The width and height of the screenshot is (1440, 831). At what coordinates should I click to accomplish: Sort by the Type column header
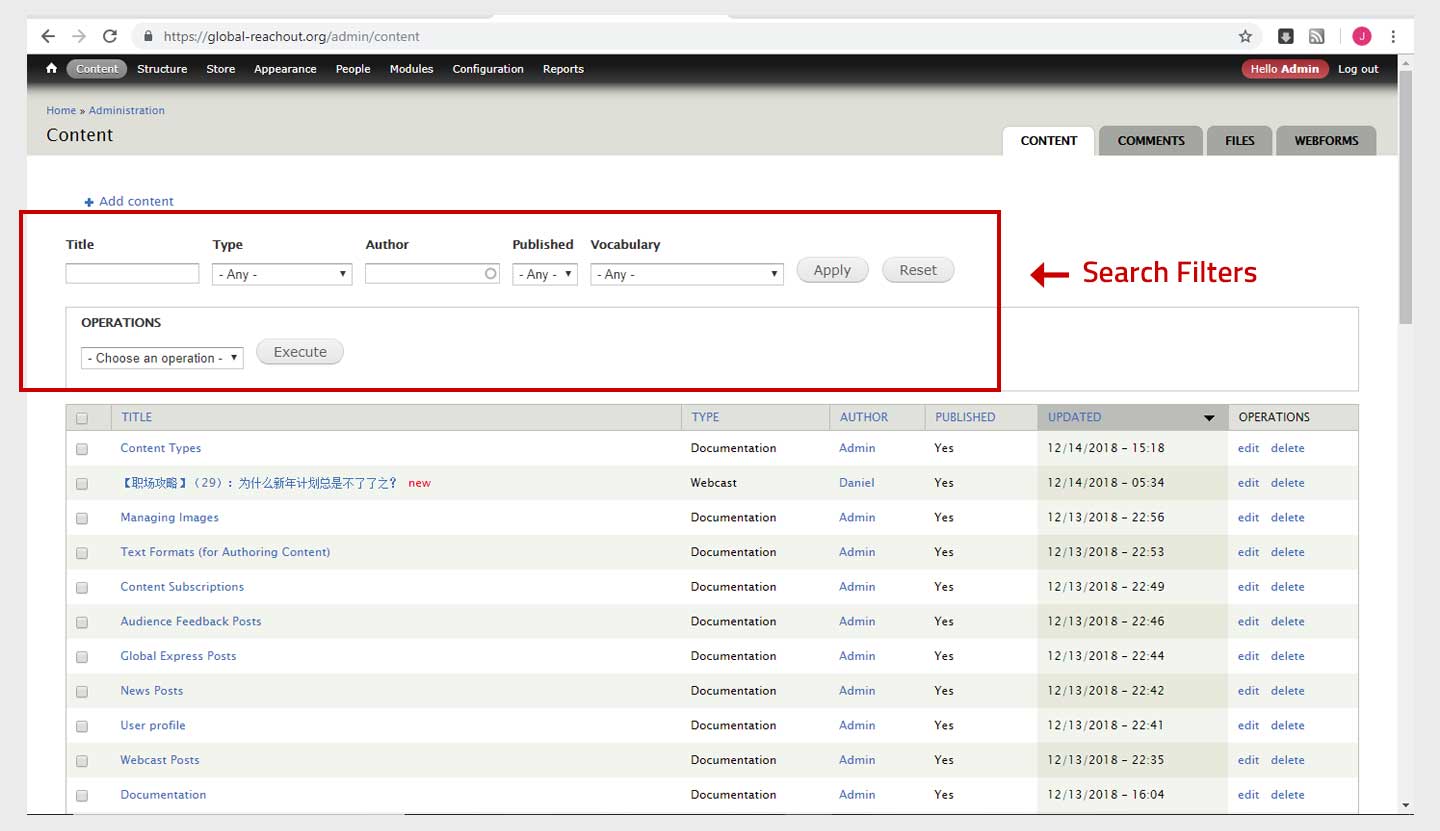point(705,417)
